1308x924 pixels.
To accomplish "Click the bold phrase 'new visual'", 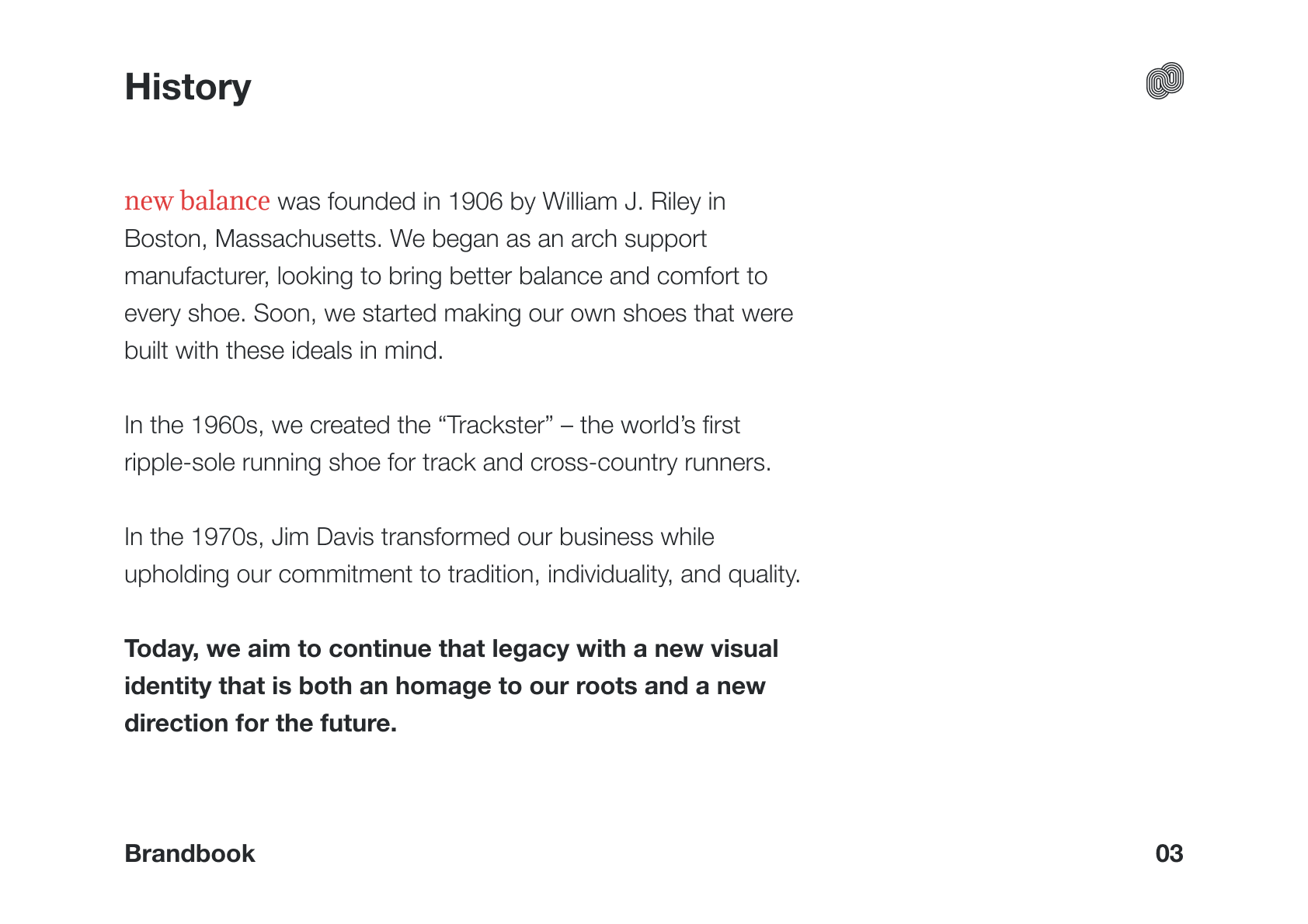I will 716,648.
